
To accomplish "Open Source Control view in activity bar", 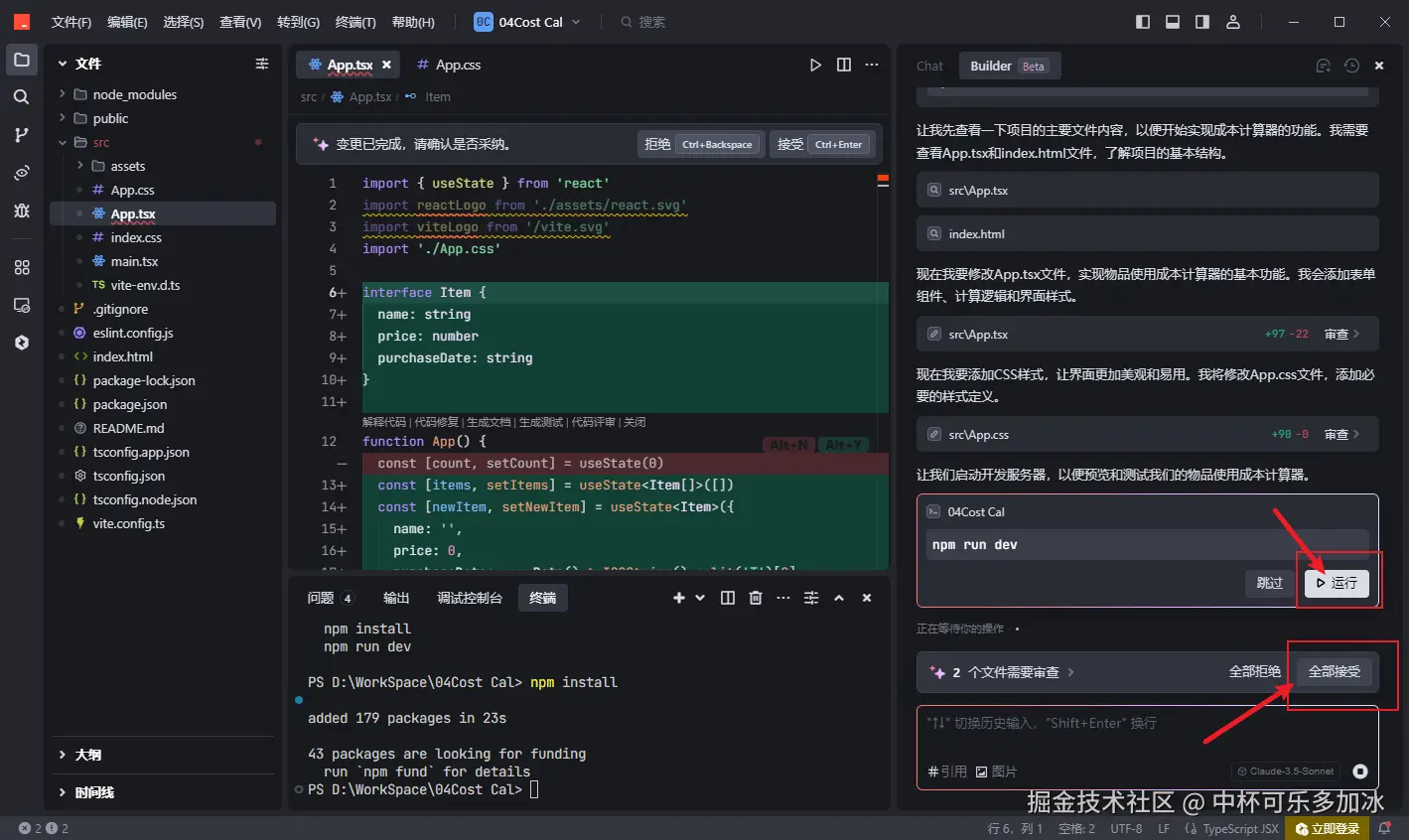I will [22, 135].
